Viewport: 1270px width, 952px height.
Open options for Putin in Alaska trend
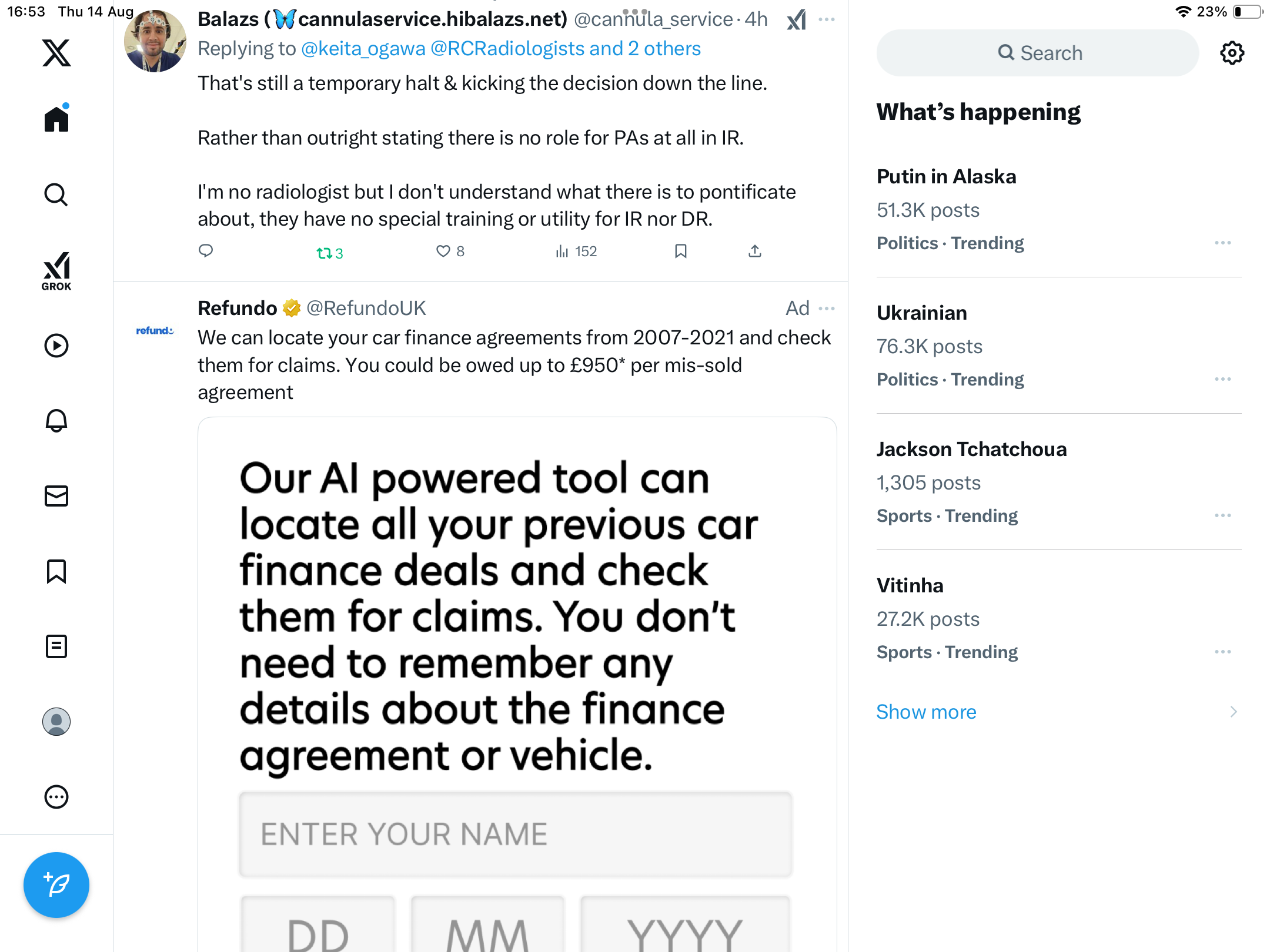point(1222,243)
